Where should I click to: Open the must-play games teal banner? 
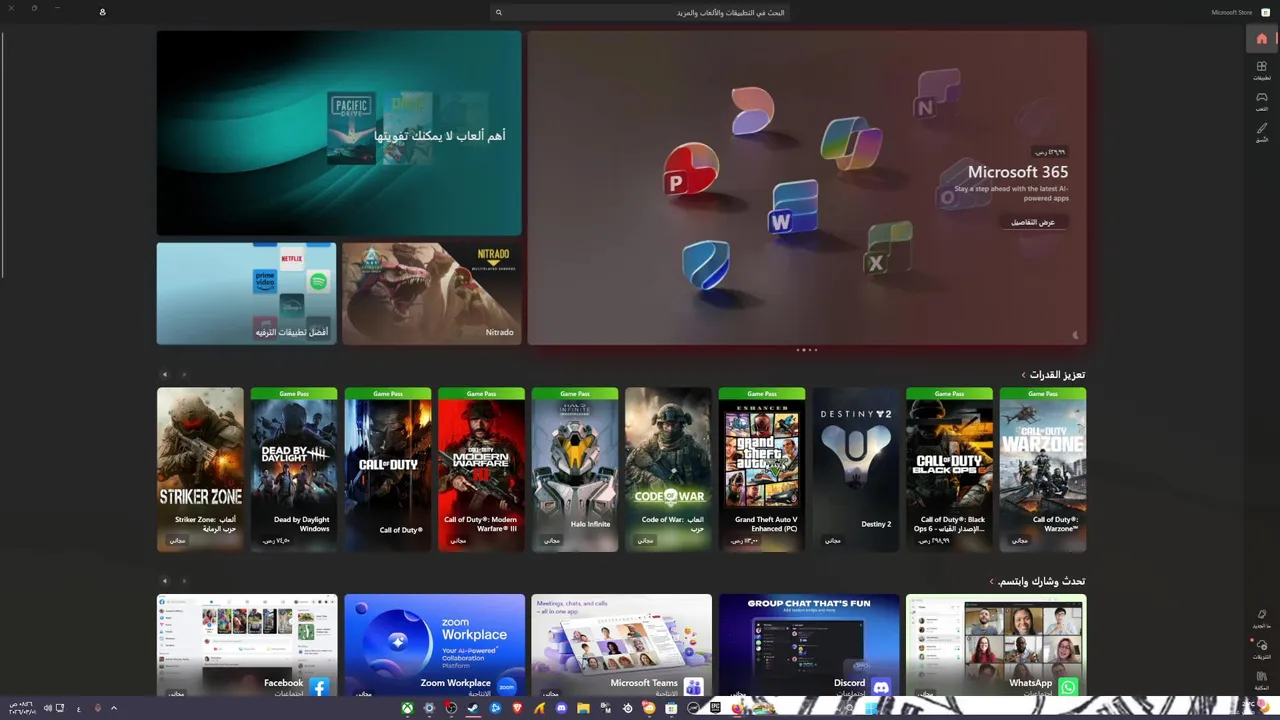pos(339,133)
